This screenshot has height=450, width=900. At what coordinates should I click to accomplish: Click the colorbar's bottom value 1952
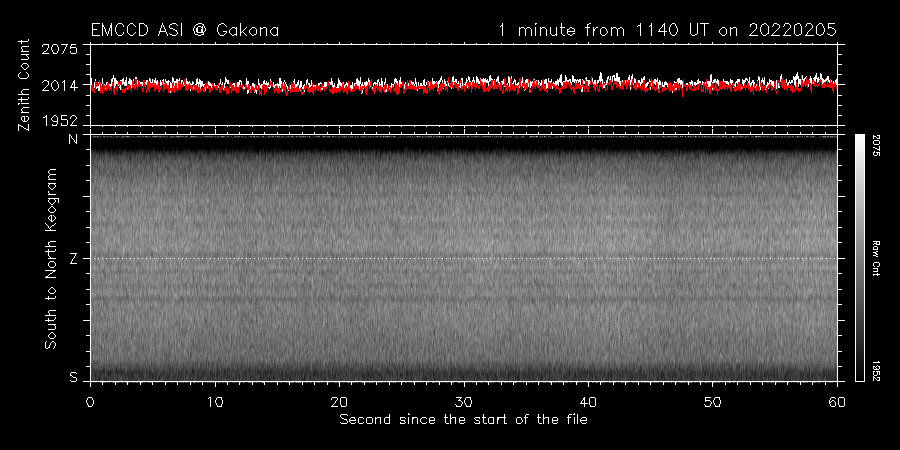[876, 371]
